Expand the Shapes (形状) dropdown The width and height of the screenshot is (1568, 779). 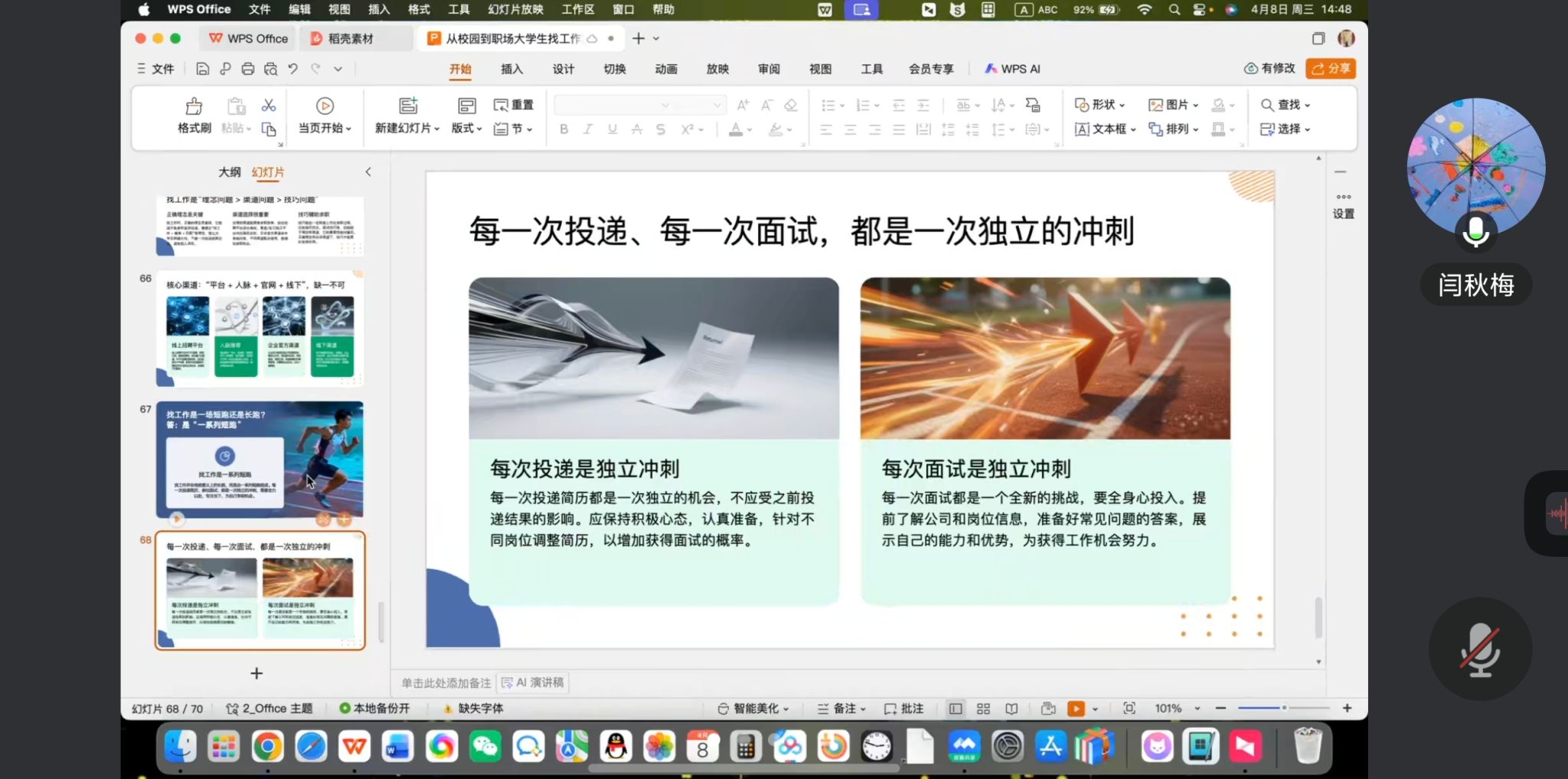point(1100,105)
